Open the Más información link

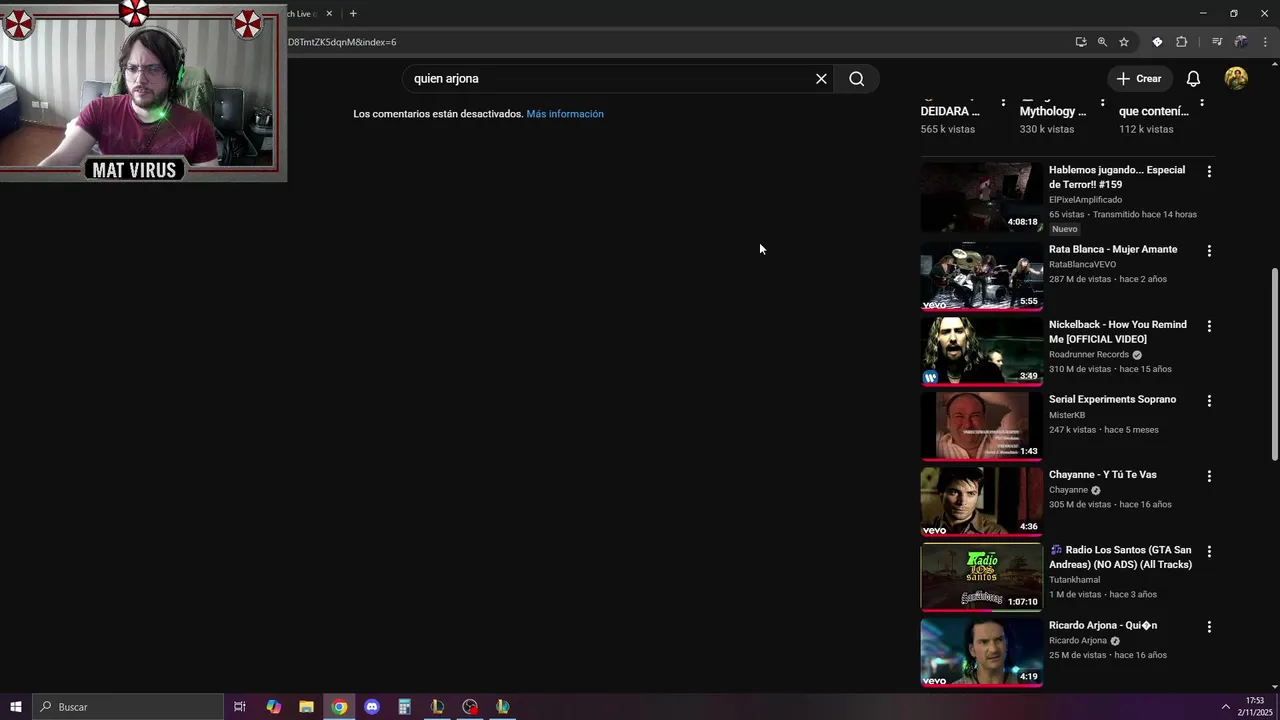tap(565, 114)
